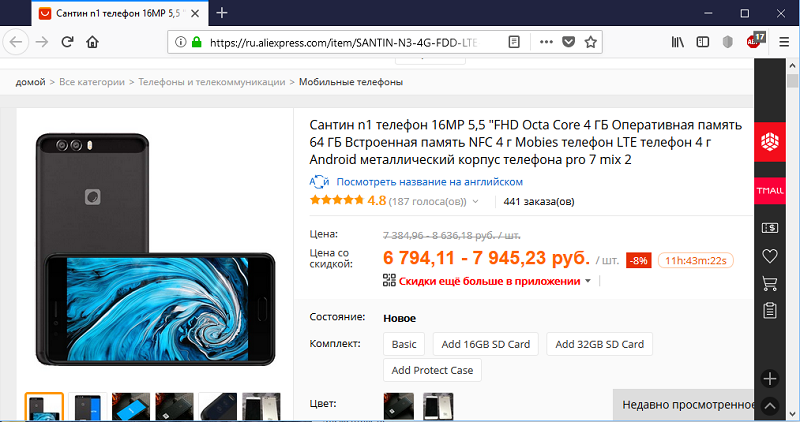Open the Tmall sidebar button
800x422 pixels.
pos(769,190)
